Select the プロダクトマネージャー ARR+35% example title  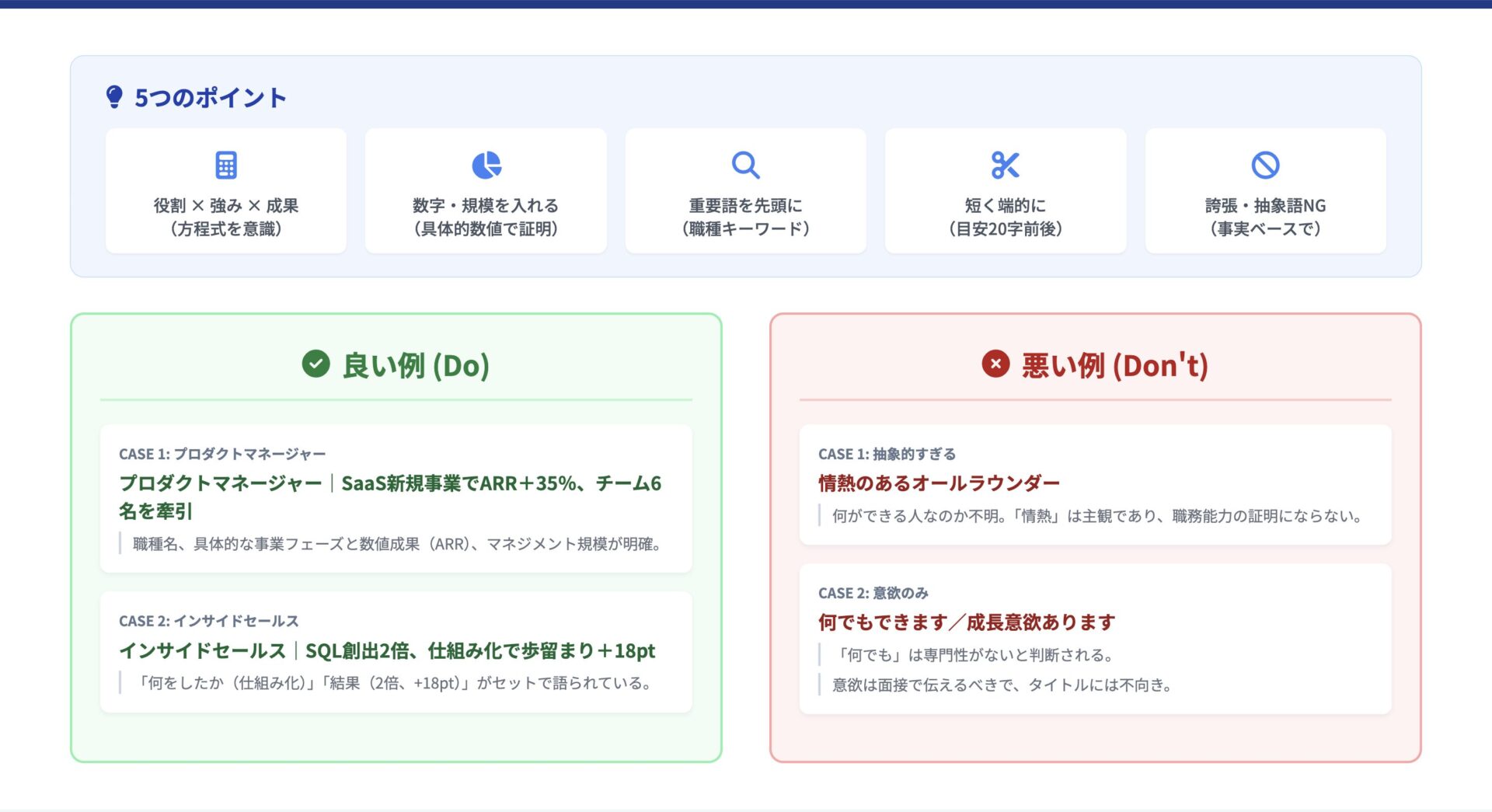(389, 497)
